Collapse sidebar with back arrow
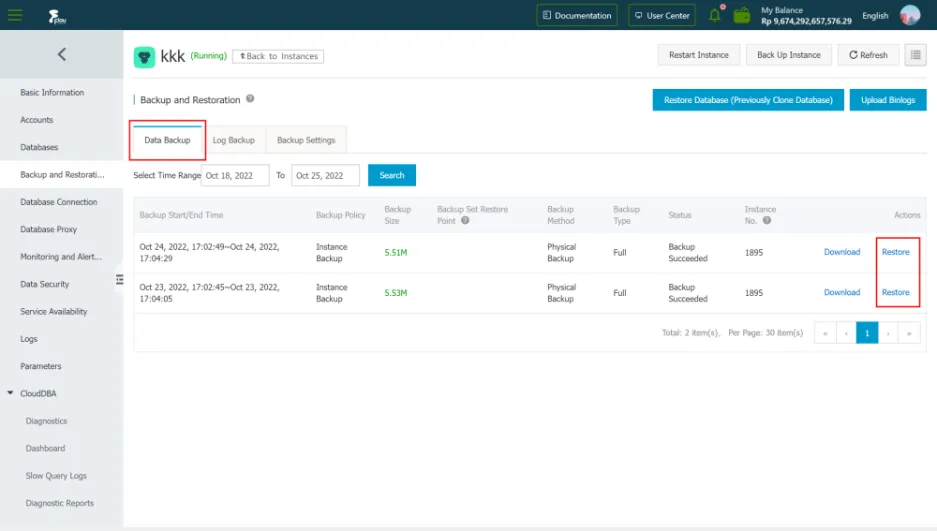 point(62,54)
